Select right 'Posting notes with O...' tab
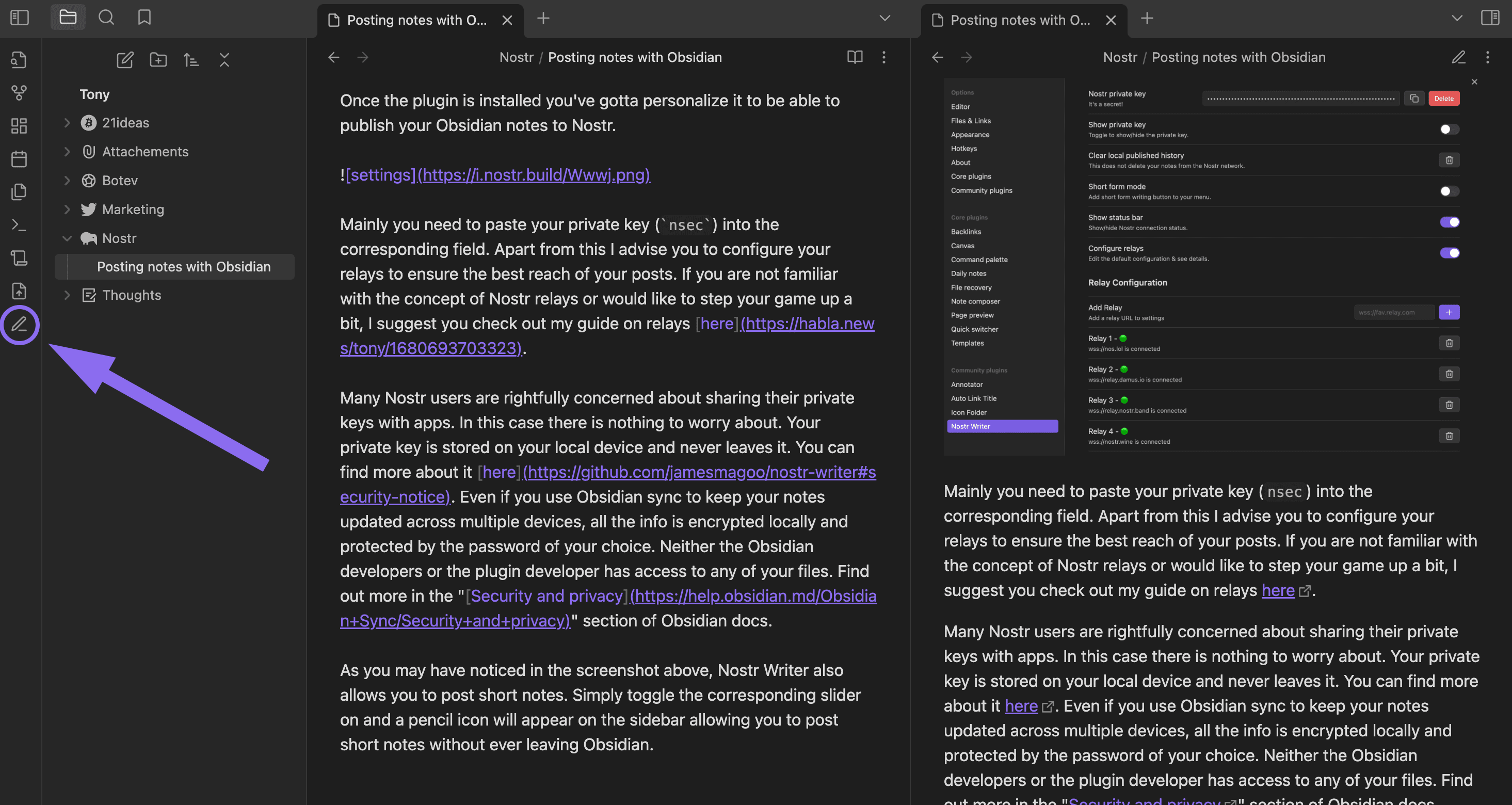Screen dimensions: 1512x805 (1024, 21)
